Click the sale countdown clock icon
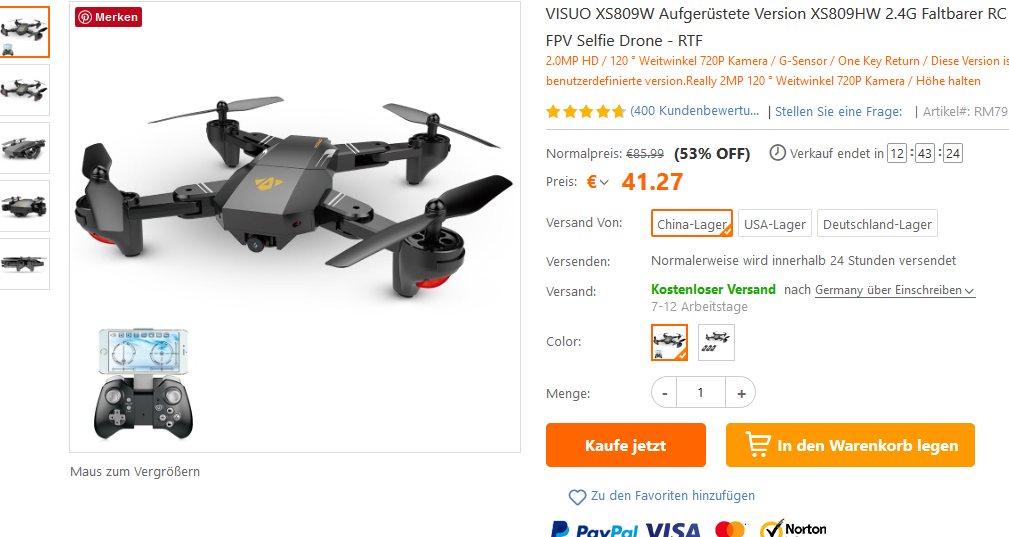The image size is (1009, 537). coord(777,153)
